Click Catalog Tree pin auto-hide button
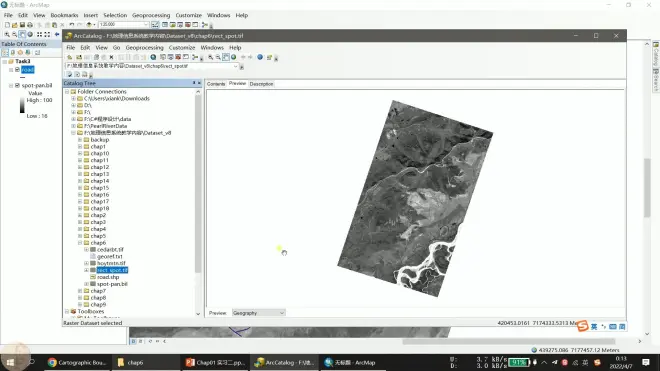 coord(194,83)
